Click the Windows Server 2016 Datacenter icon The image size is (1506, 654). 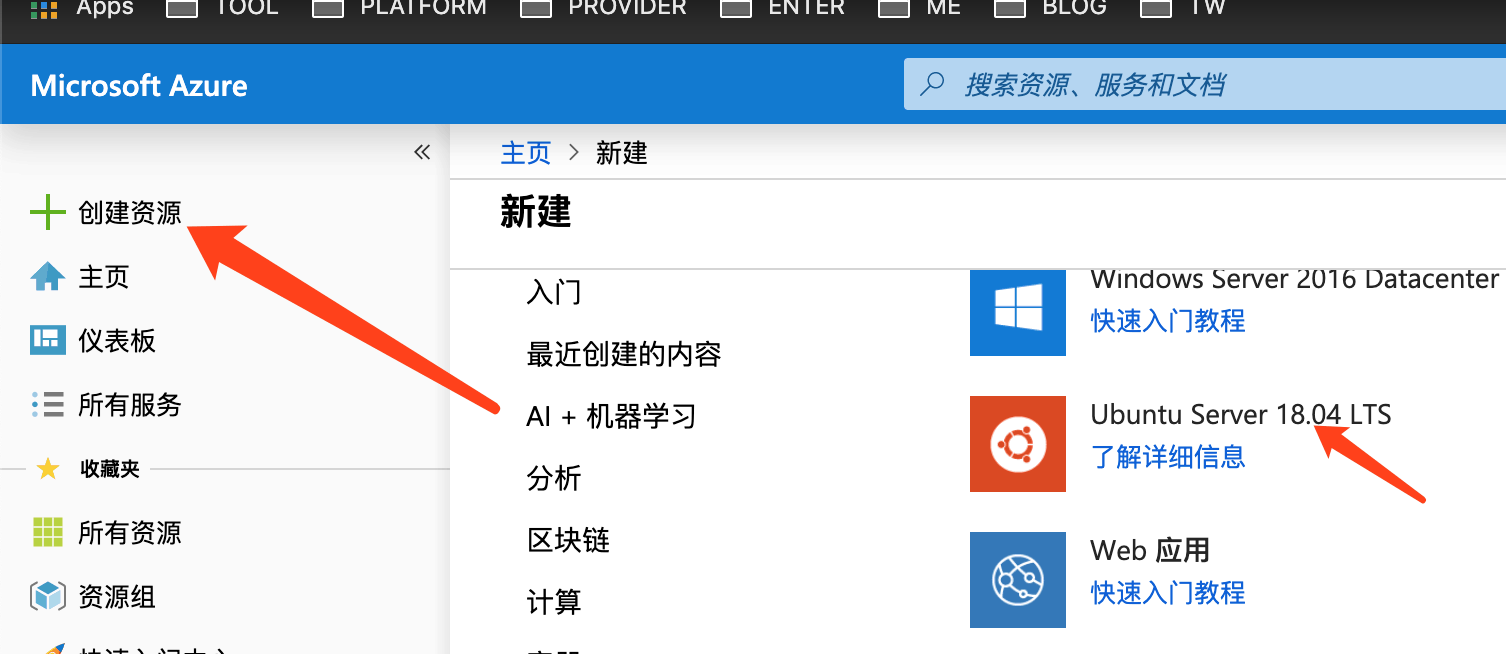coord(1018,313)
